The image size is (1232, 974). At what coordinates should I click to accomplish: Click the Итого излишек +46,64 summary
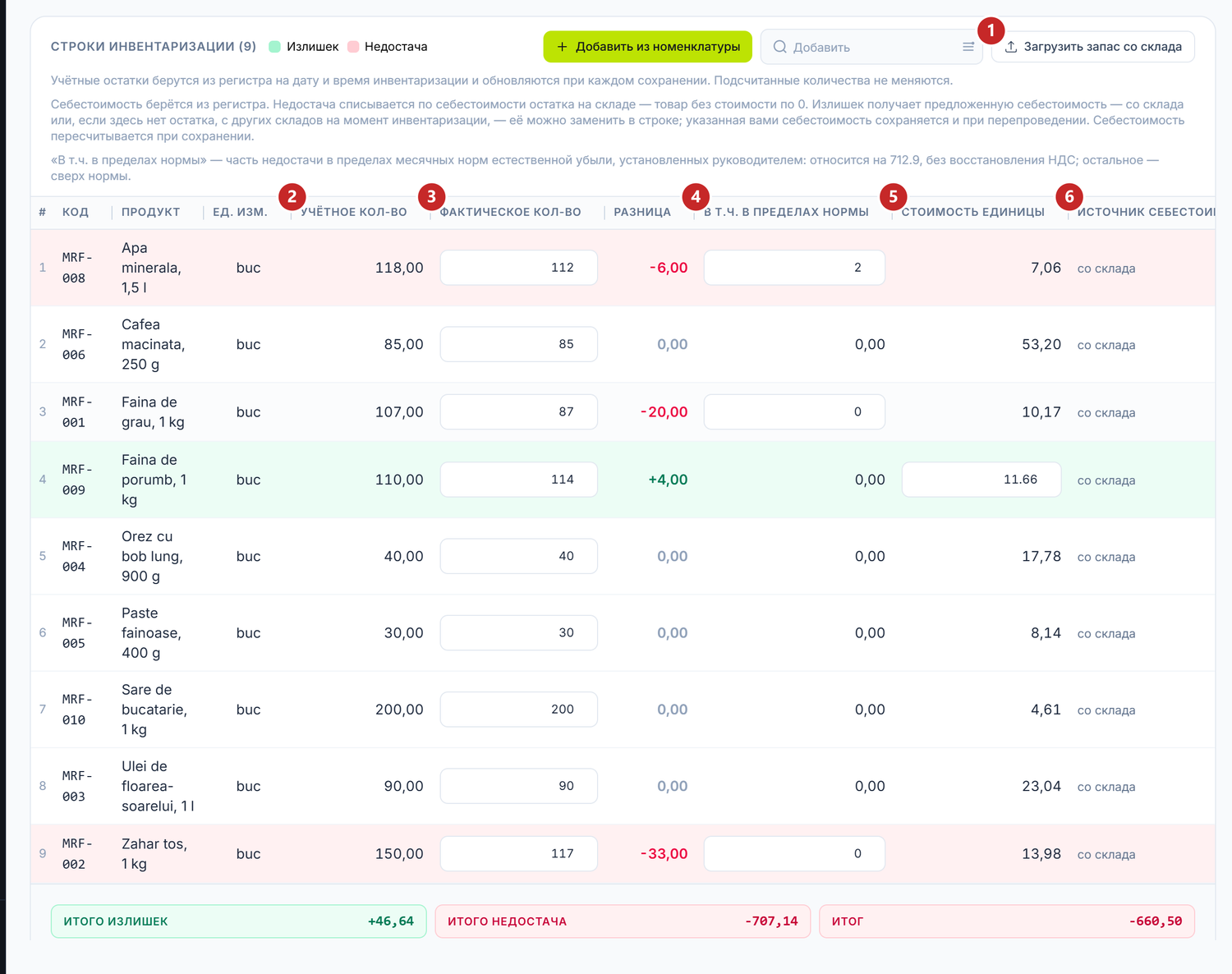pyautogui.click(x=238, y=921)
